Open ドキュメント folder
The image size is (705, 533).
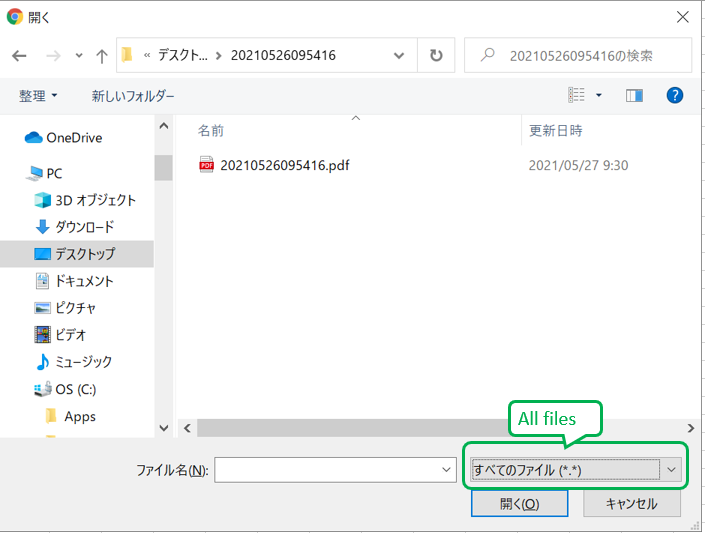click(74, 281)
